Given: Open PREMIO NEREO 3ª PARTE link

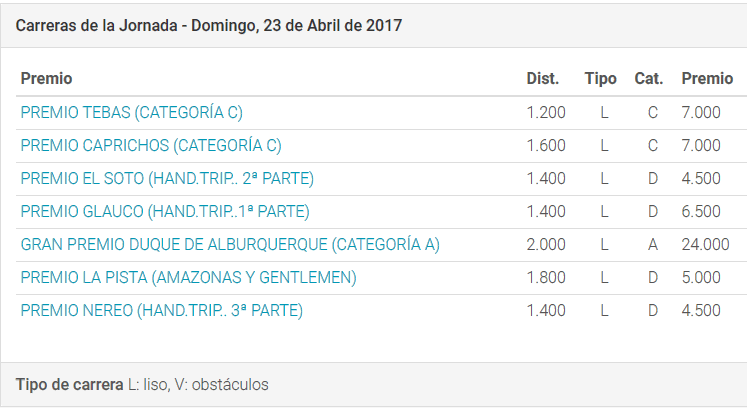Looking at the screenshot, I should pyautogui.click(x=162, y=310).
